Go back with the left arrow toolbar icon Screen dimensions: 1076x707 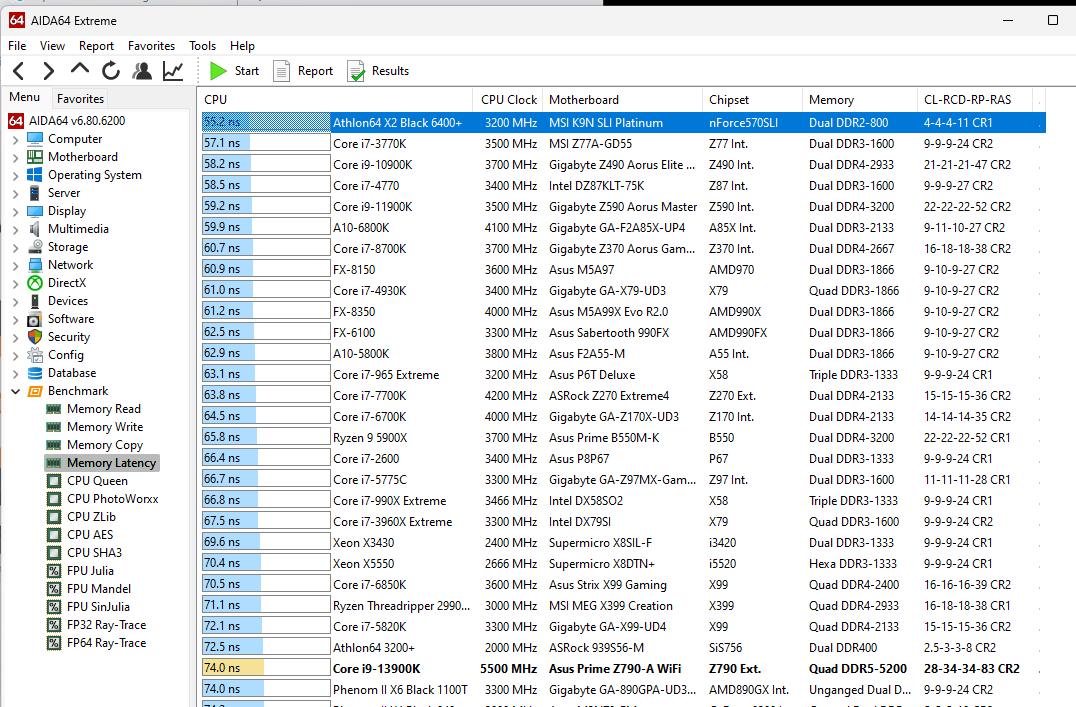(19, 71)
